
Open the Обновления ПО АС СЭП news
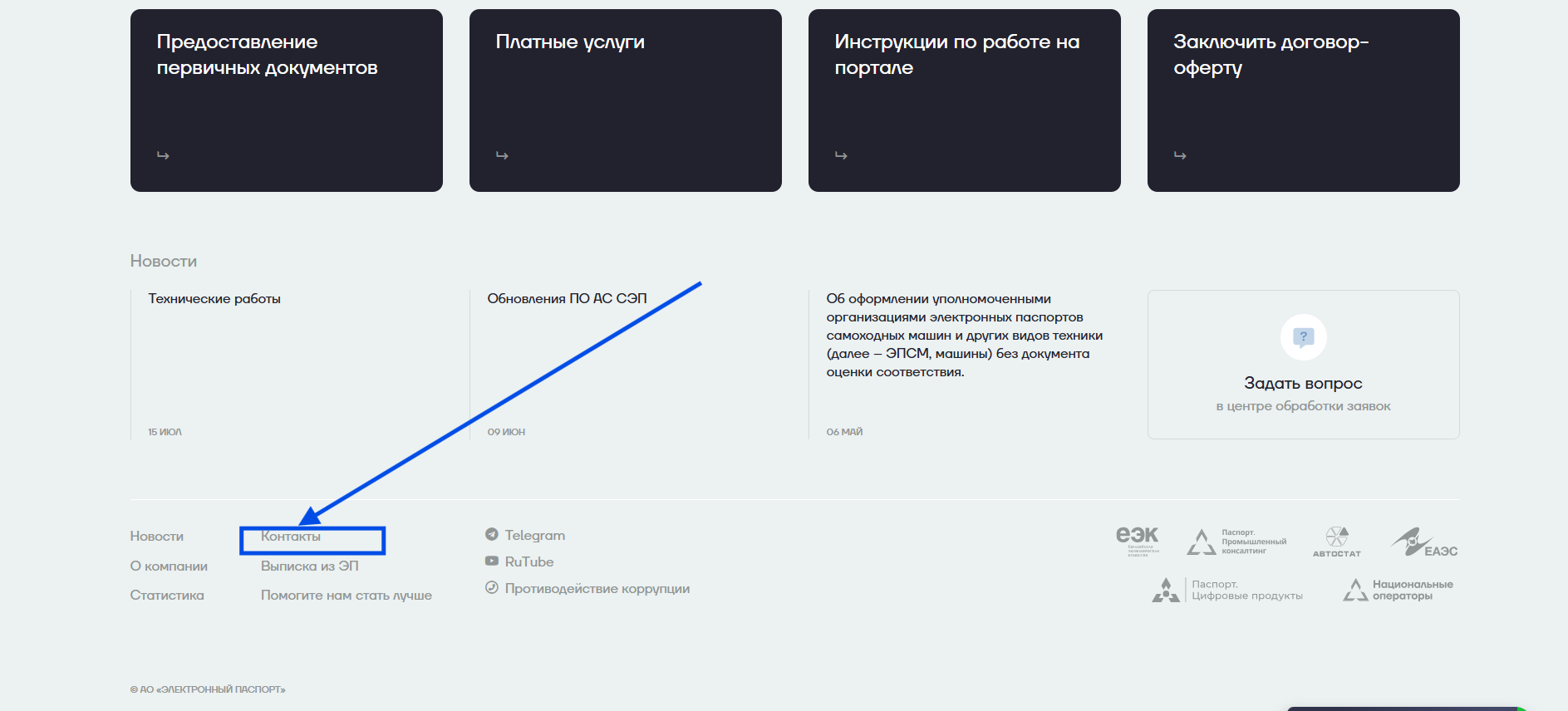tap(567, 299)
